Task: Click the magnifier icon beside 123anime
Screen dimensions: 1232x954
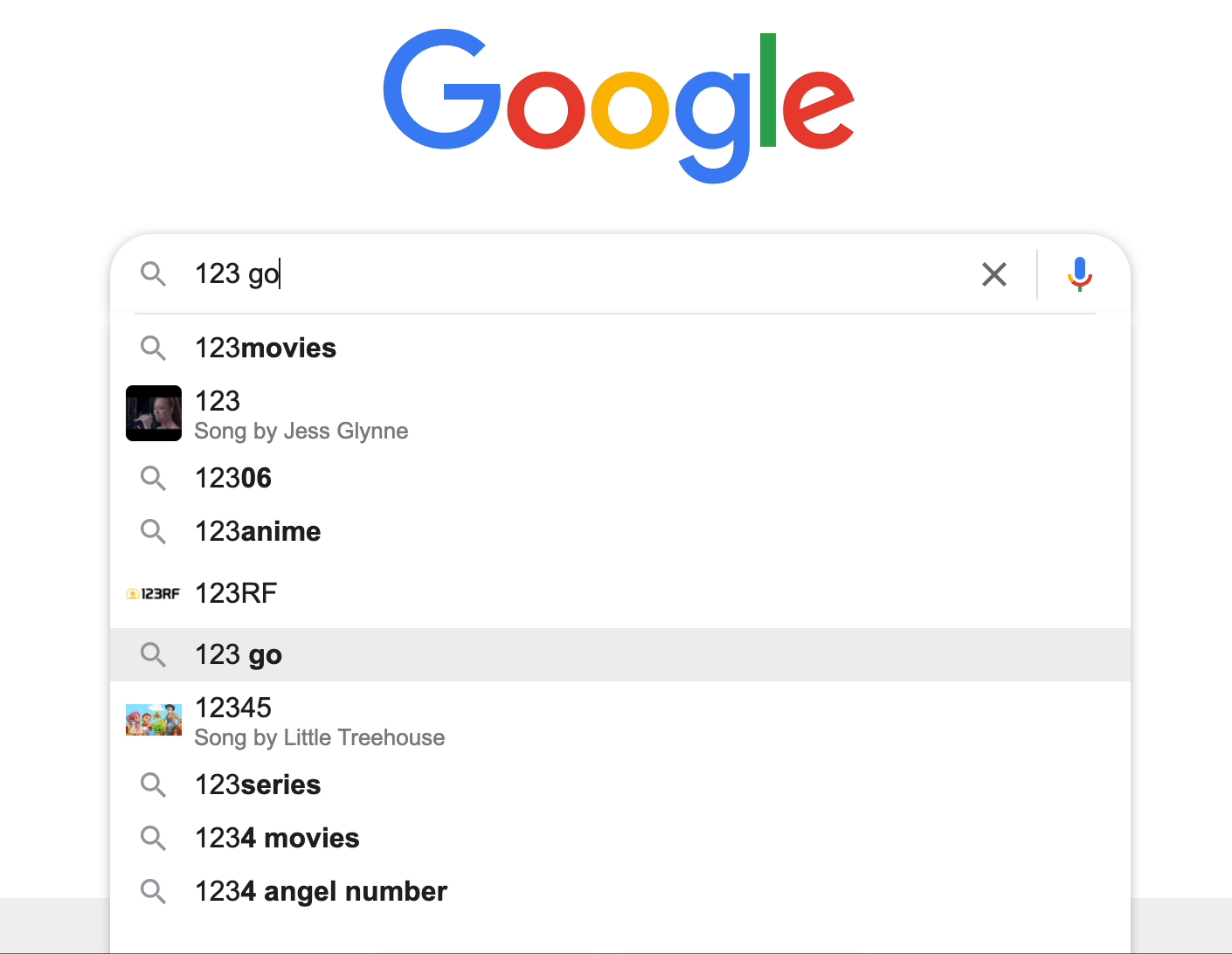Action: pyautogui.click(x=153, y=531)
